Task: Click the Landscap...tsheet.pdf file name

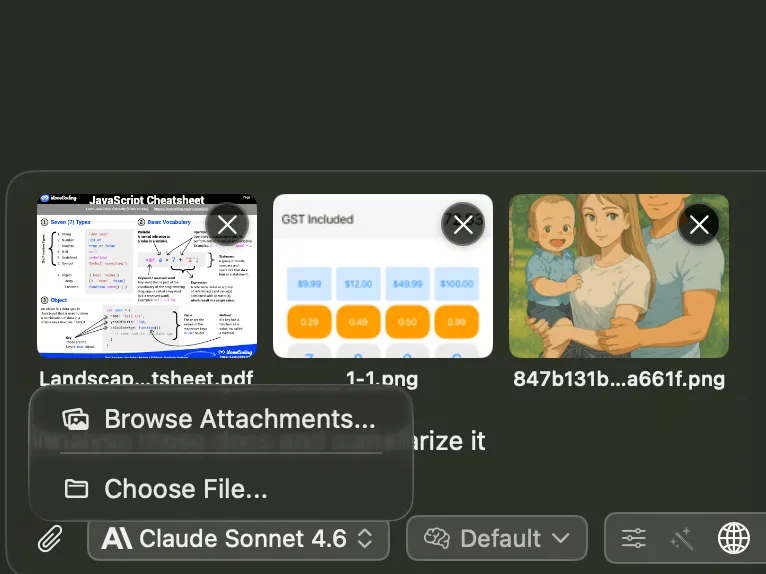Action: click(x=147, y=379)
